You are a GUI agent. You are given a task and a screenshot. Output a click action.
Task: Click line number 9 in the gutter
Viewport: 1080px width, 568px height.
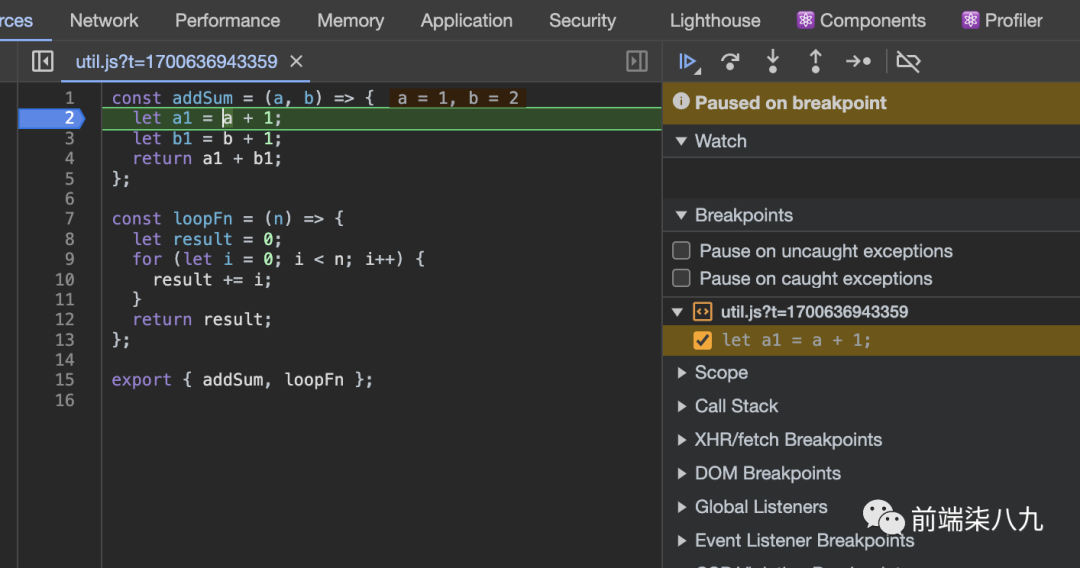pos(64,259)
